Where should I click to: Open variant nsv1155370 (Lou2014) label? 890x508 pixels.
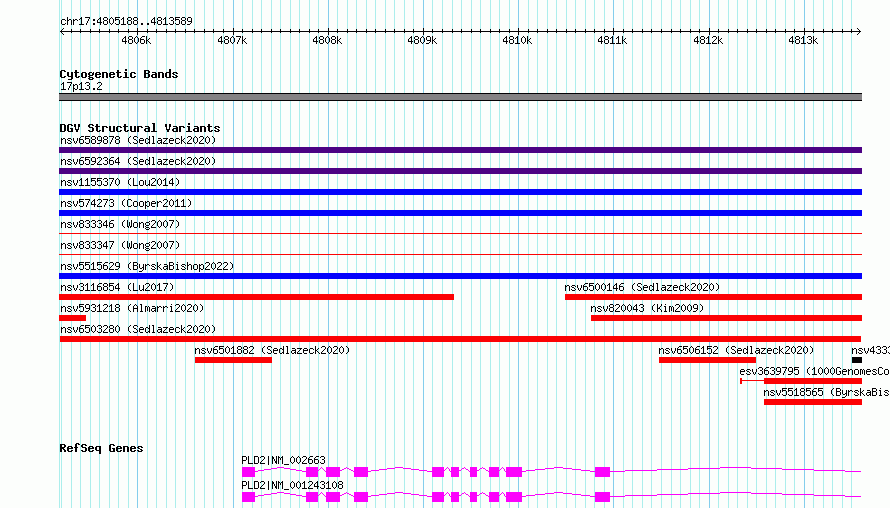(120, 182)
